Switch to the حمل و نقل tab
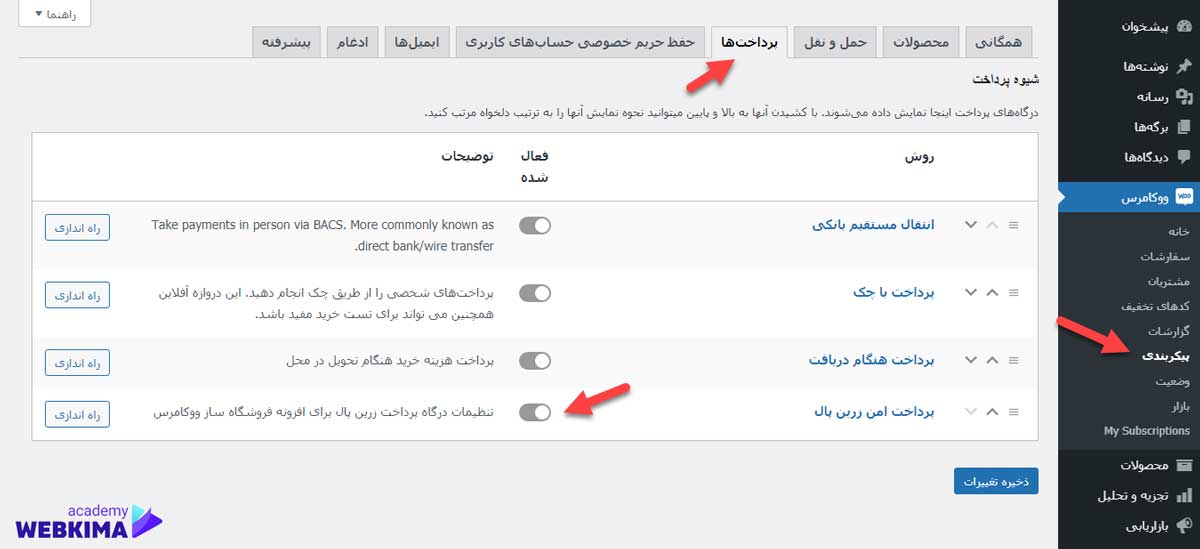Screen dimensions: 1200x549 click(835, 42)
